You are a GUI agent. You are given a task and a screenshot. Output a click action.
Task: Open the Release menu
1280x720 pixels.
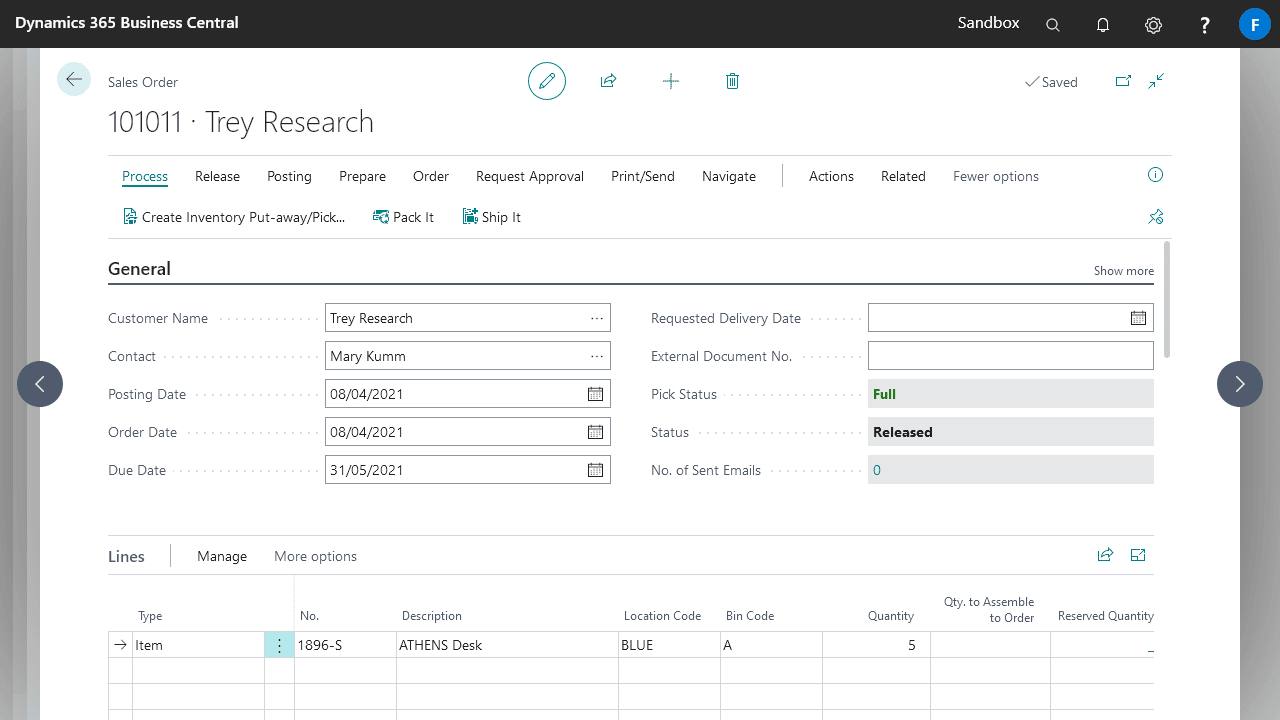(217, 176)
